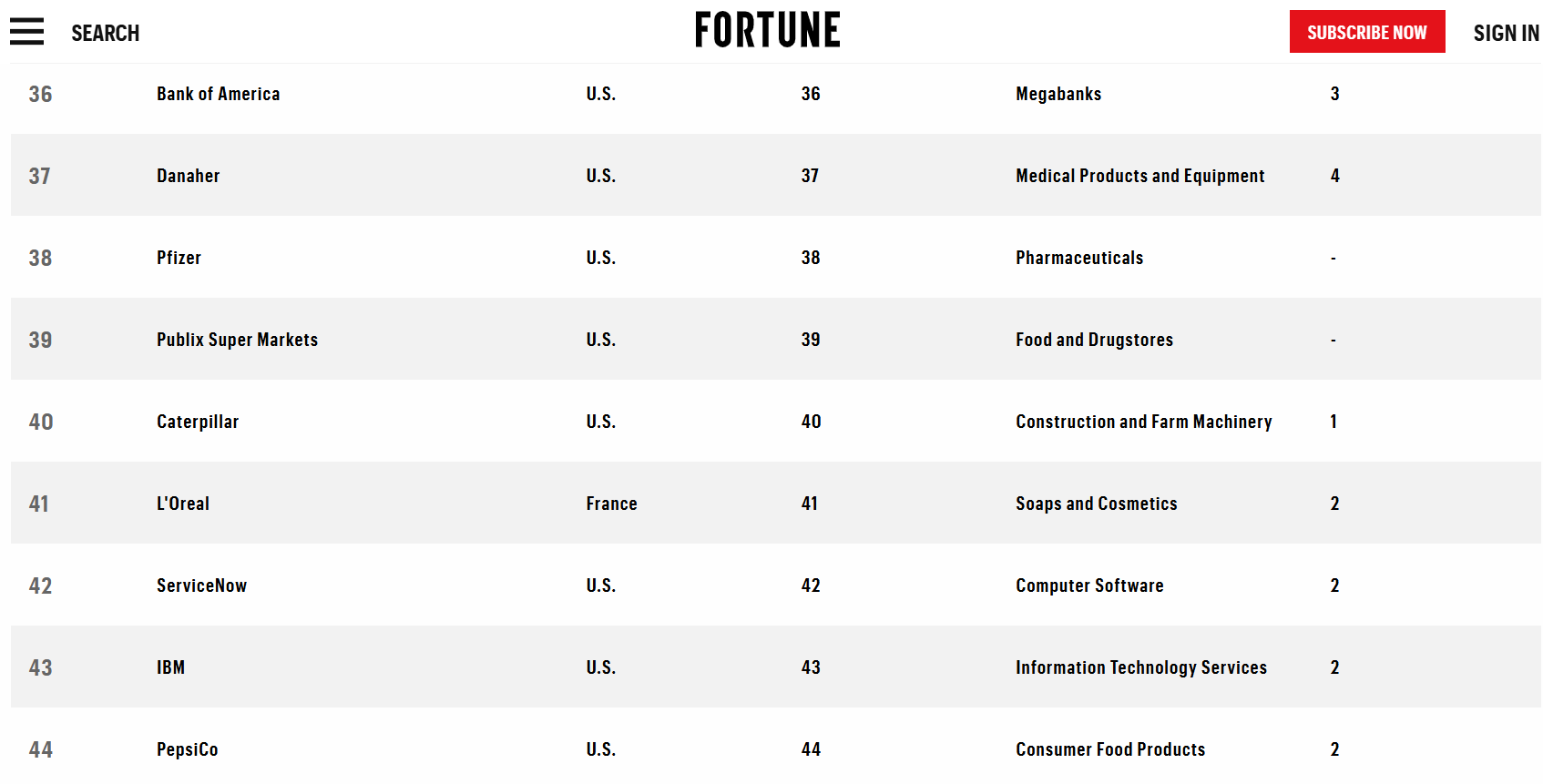
Task: Open the Pfizer company entry
Action: point(179,258)
